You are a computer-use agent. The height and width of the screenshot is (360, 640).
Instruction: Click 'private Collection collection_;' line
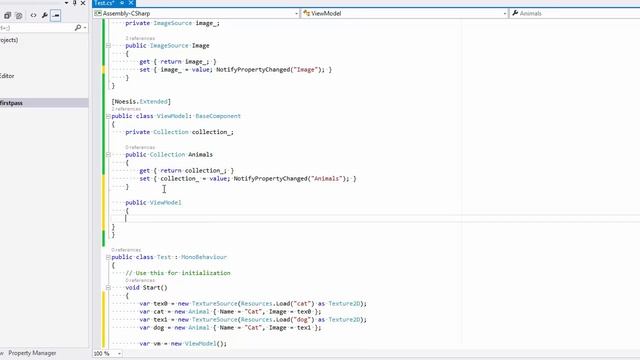tap(180, 132)
